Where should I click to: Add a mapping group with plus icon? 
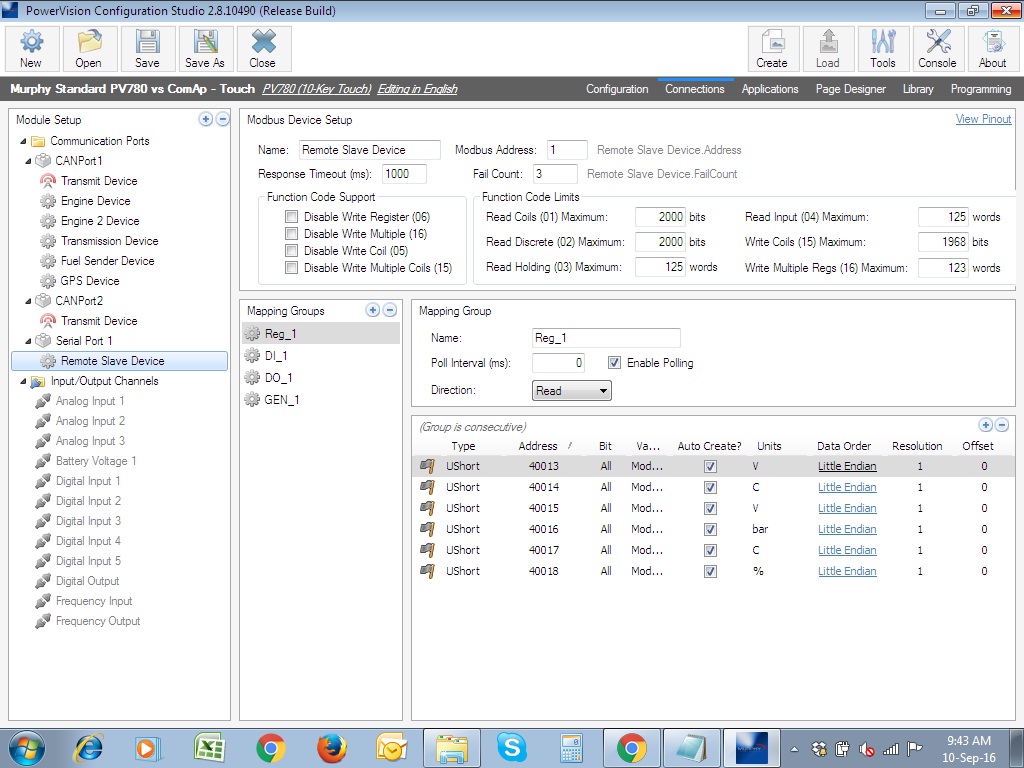click(373, 310)
